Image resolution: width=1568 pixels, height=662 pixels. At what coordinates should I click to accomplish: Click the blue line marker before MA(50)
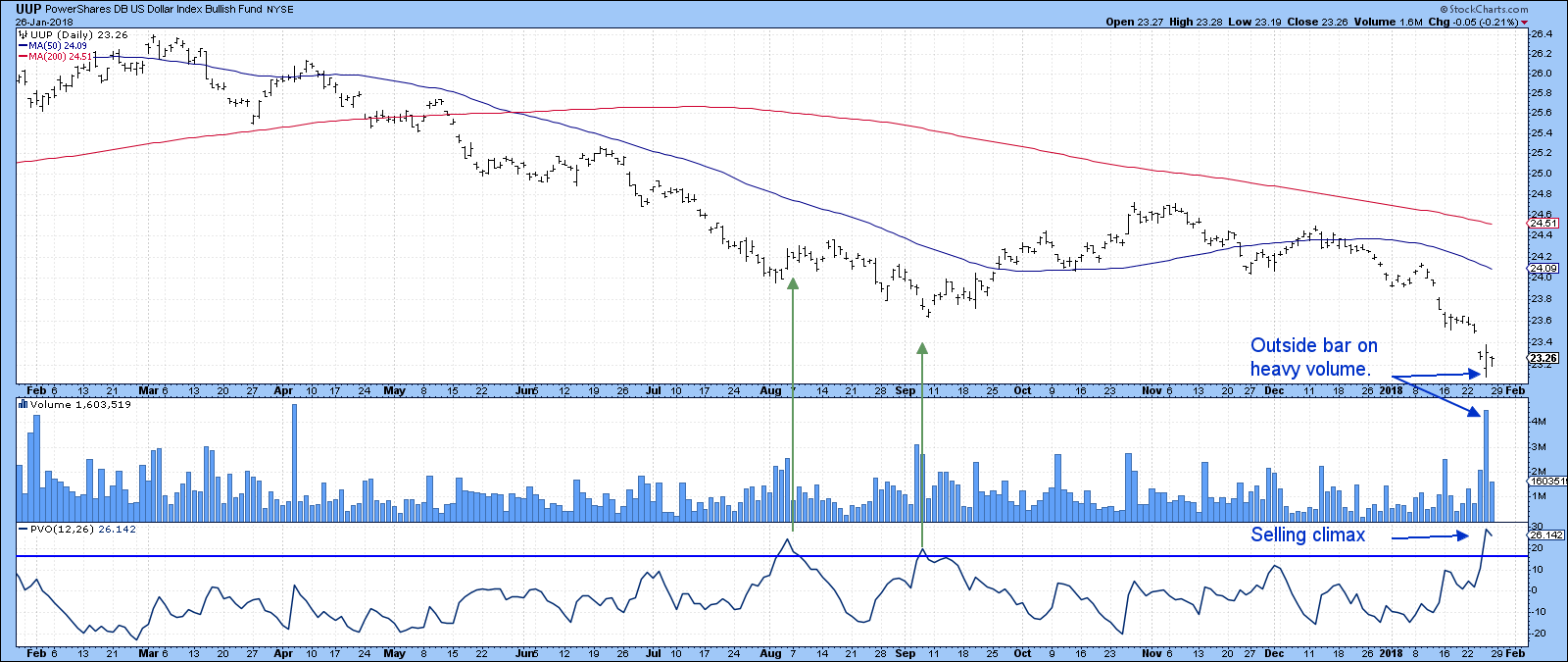(24, 46)
